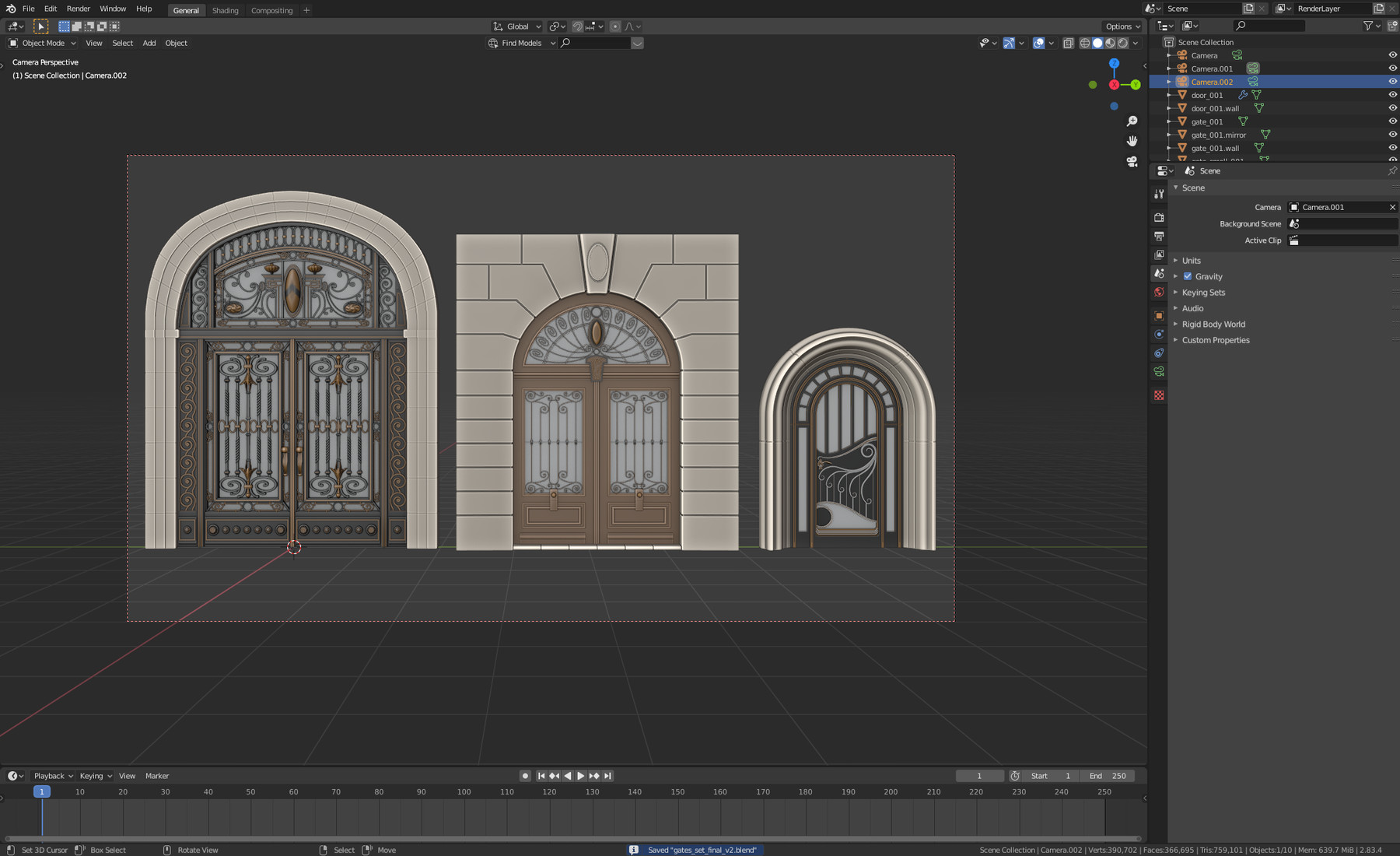The height and width of the screenshot is (856, 1400).
Task: Open the Active Tool settings tab (wrench icon)
Action: [x=1159, y=195]
